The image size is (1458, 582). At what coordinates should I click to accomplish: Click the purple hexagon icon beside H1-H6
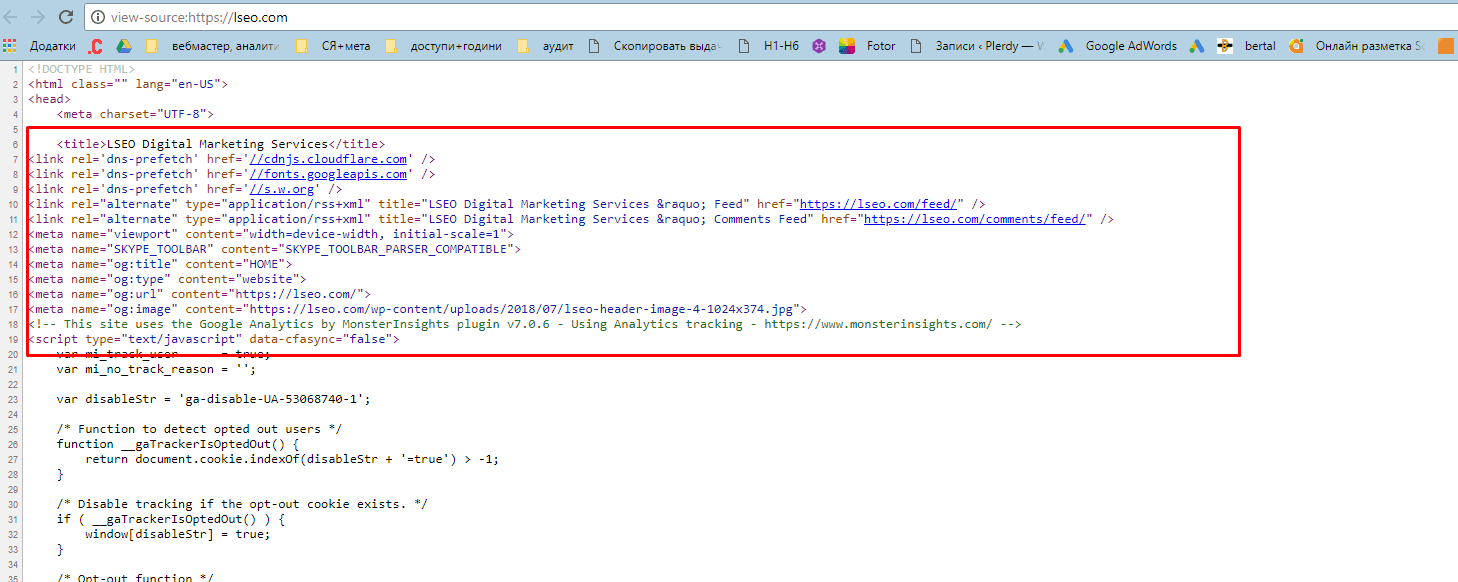click(818, 45)
